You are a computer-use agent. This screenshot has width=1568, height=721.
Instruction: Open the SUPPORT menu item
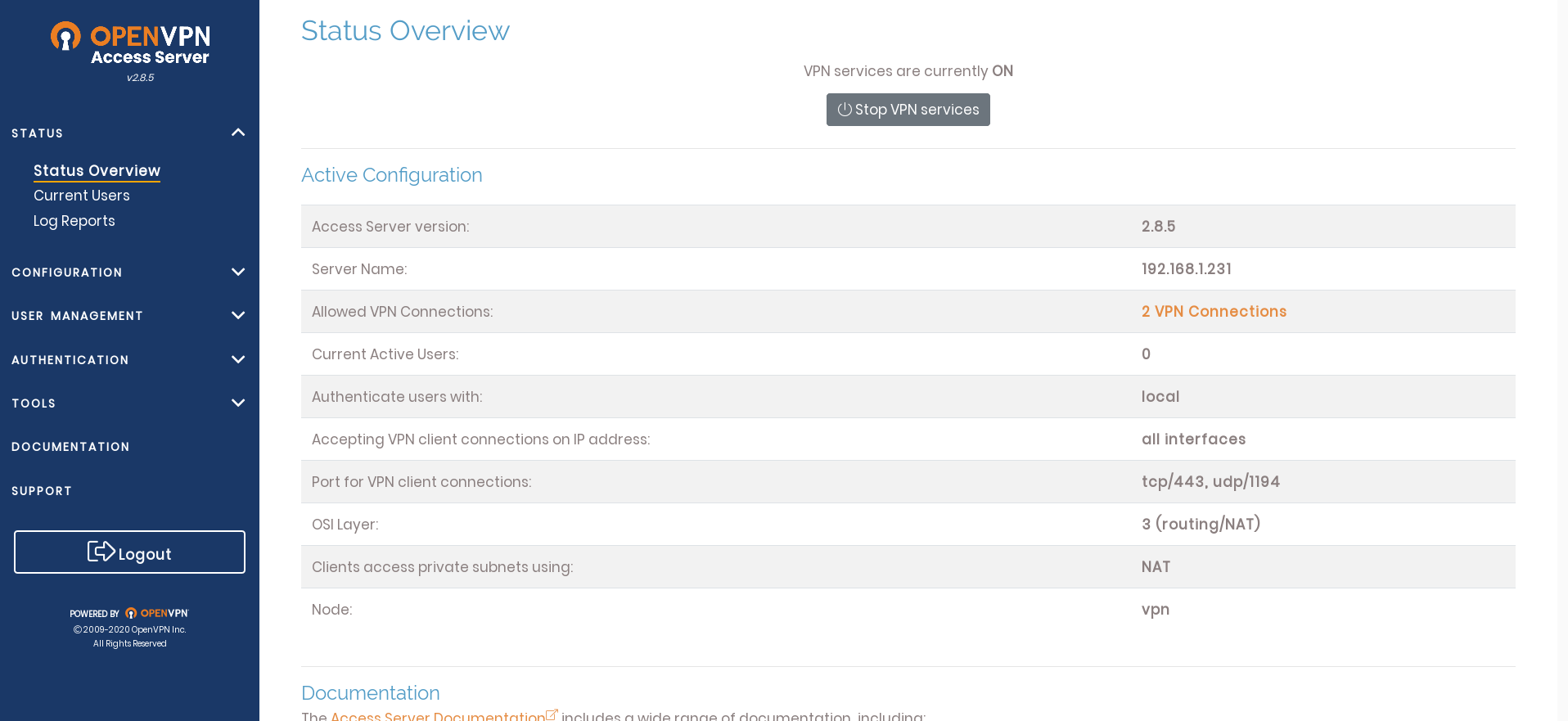click(42, 491)
